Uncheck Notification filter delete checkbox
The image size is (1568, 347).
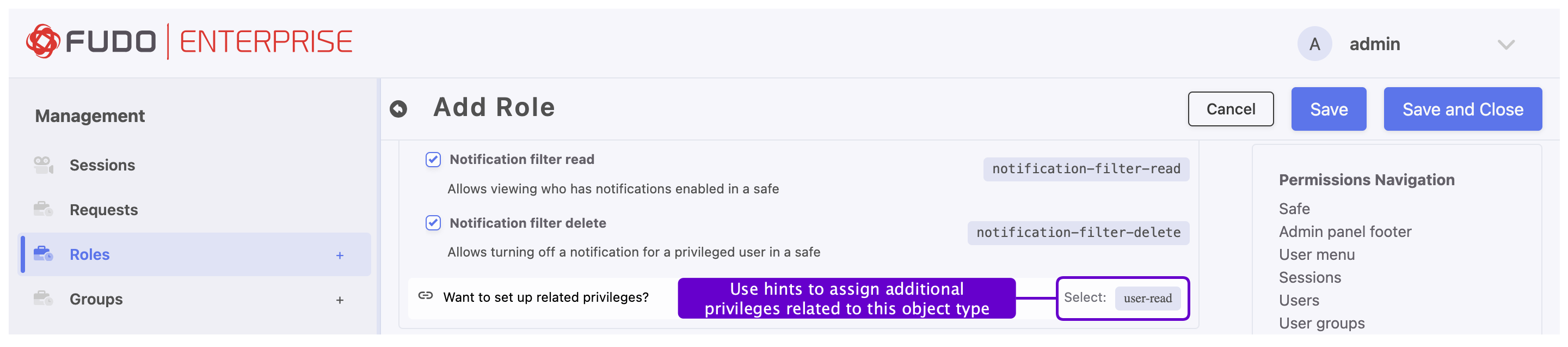(433, 223)
